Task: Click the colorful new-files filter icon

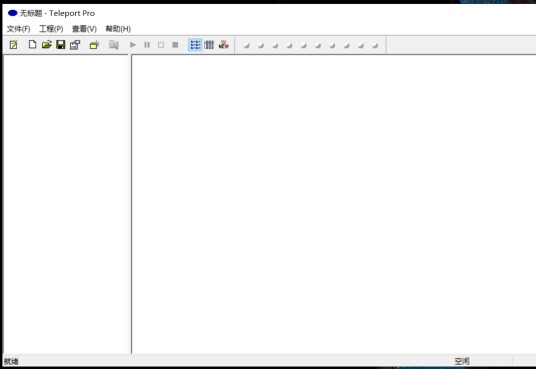Action: coord(224,44)
